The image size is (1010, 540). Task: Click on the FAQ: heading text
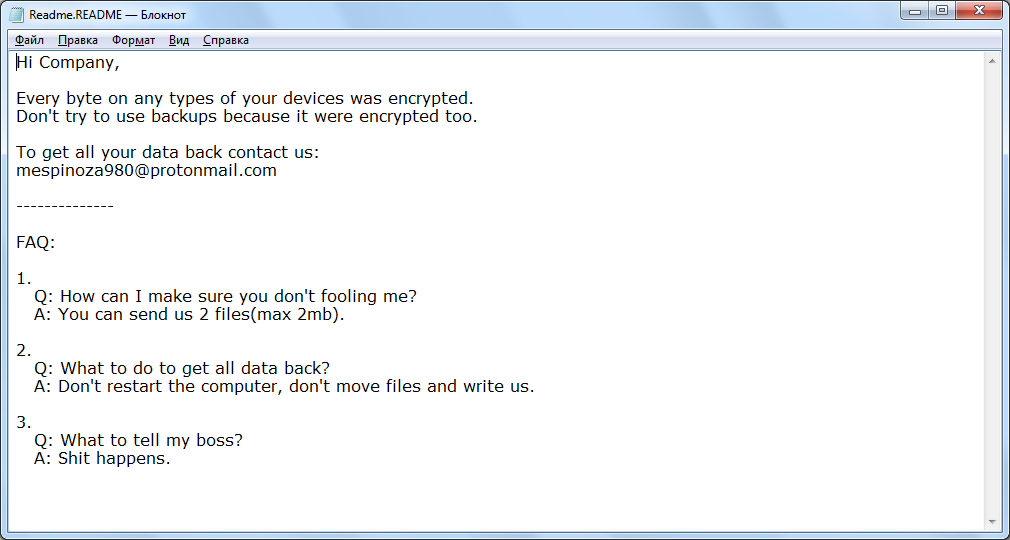click(x=35, y=243)
